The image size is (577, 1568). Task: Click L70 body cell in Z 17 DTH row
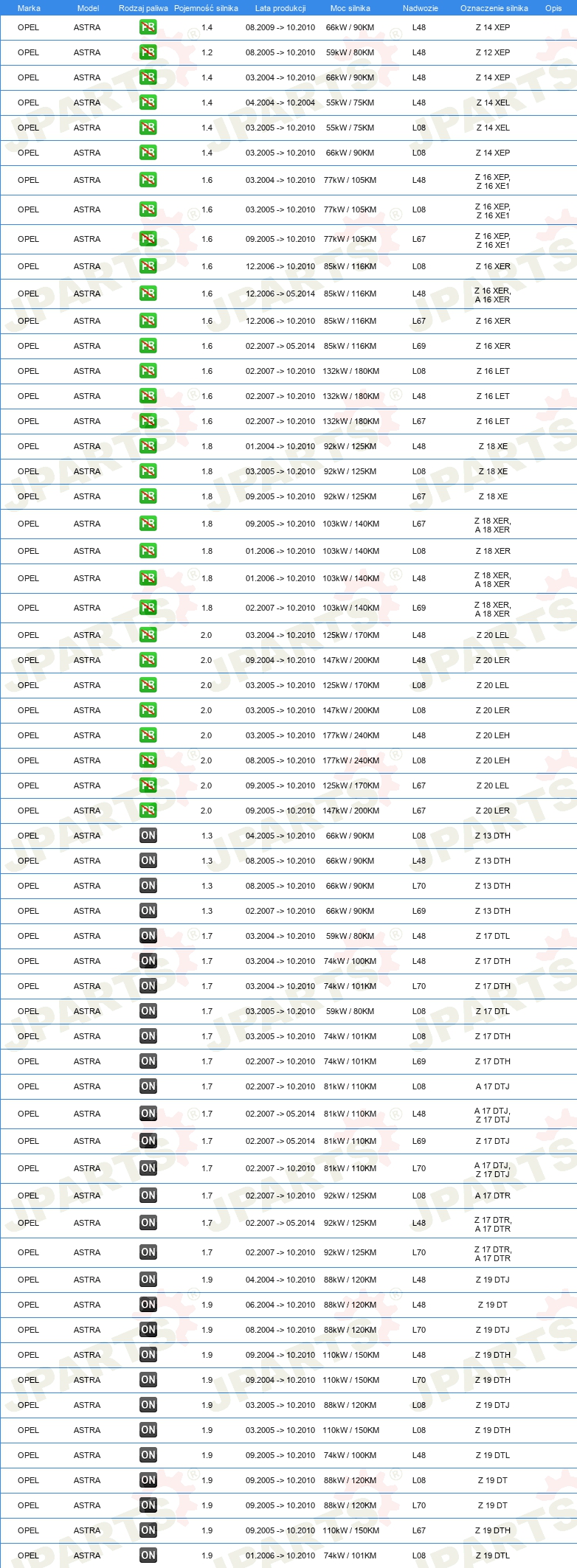point(419,986)
